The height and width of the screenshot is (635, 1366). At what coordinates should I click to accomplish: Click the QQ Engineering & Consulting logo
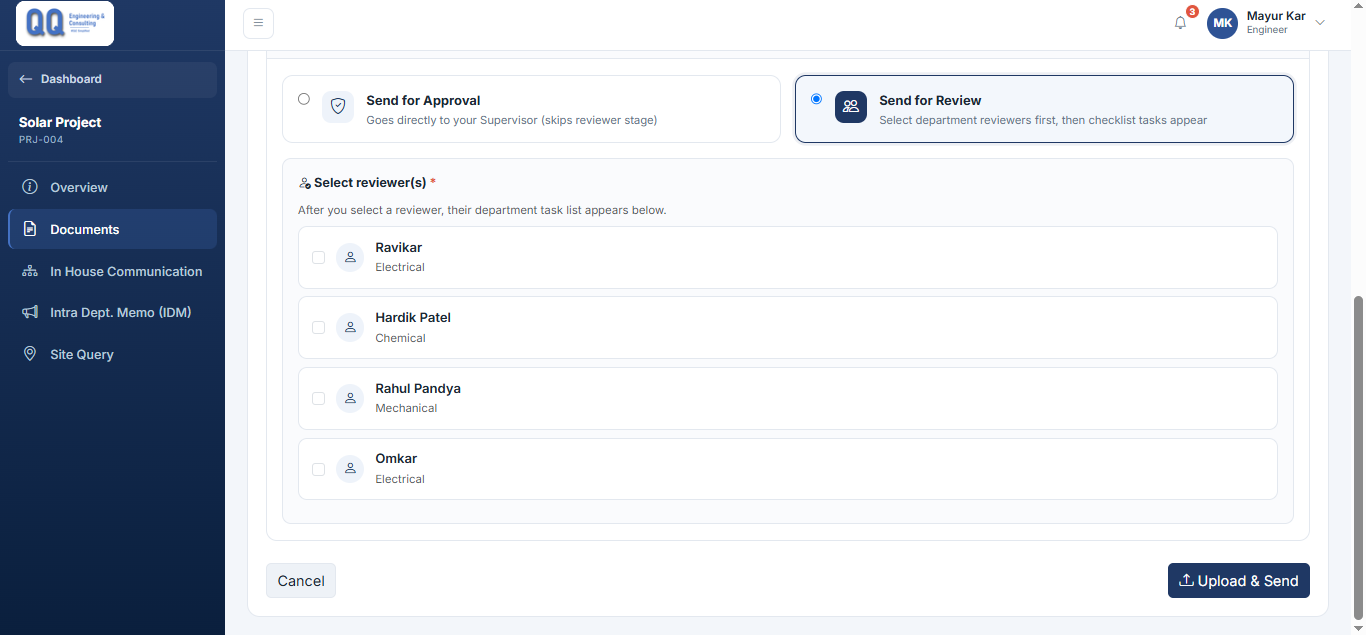click(x=65, y=23)
